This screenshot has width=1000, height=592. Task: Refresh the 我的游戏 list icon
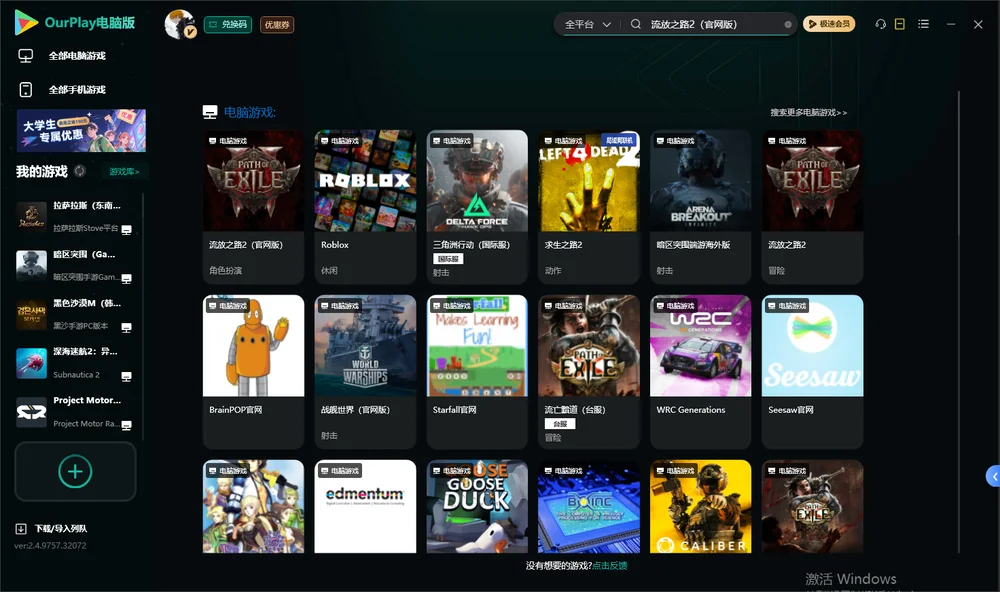click(80, 171)
